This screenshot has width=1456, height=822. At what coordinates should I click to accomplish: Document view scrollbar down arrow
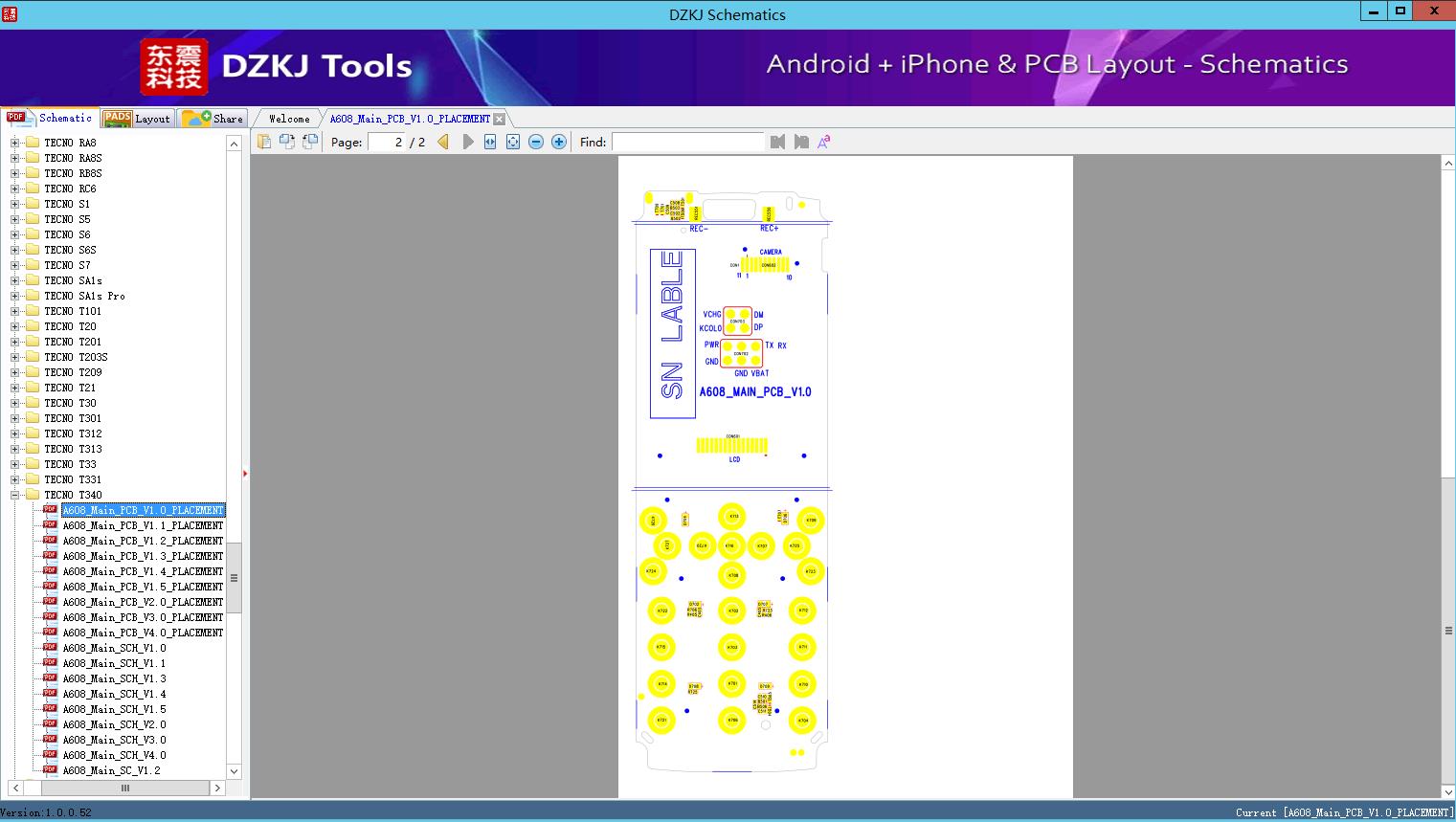1448,791
